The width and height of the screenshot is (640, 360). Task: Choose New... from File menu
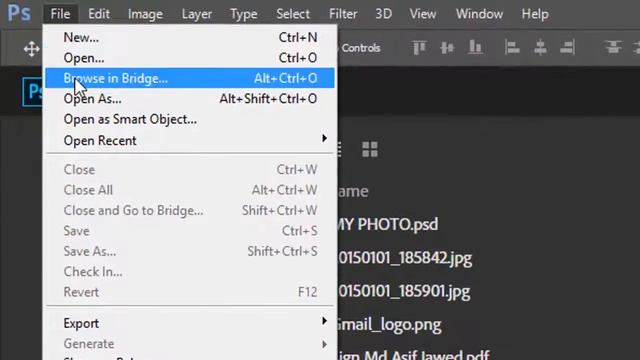190,38
